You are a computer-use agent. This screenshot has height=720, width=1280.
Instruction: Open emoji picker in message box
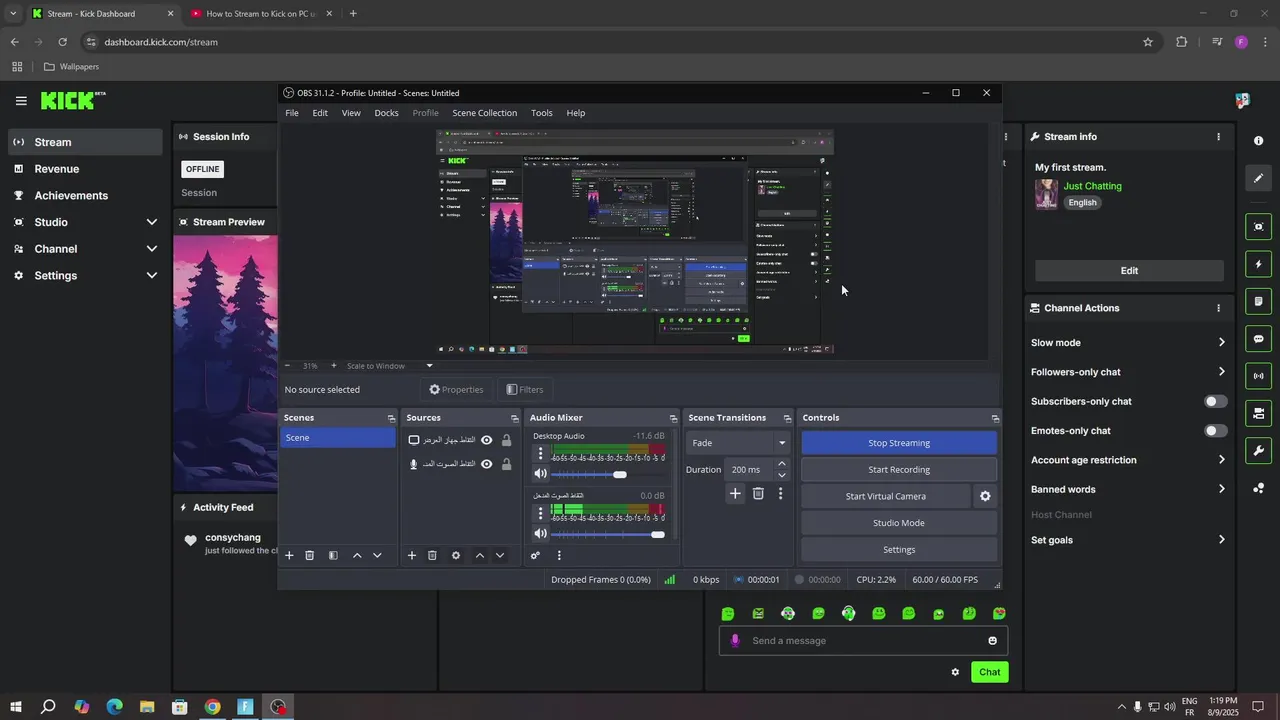click(x=992, y=641)
